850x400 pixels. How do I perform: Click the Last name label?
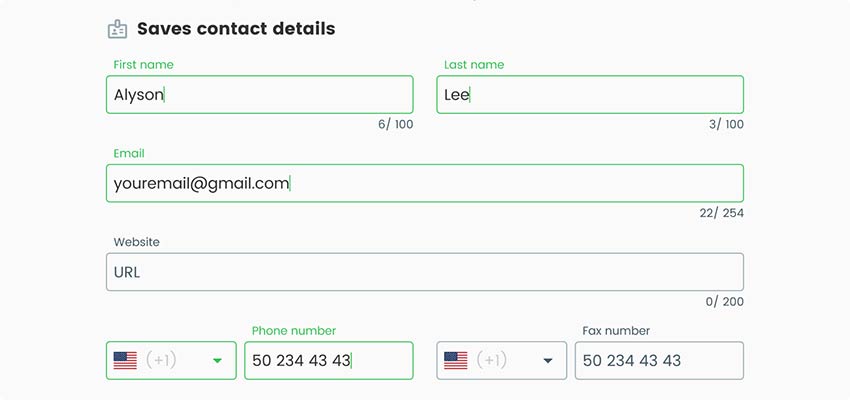(474, 64)
